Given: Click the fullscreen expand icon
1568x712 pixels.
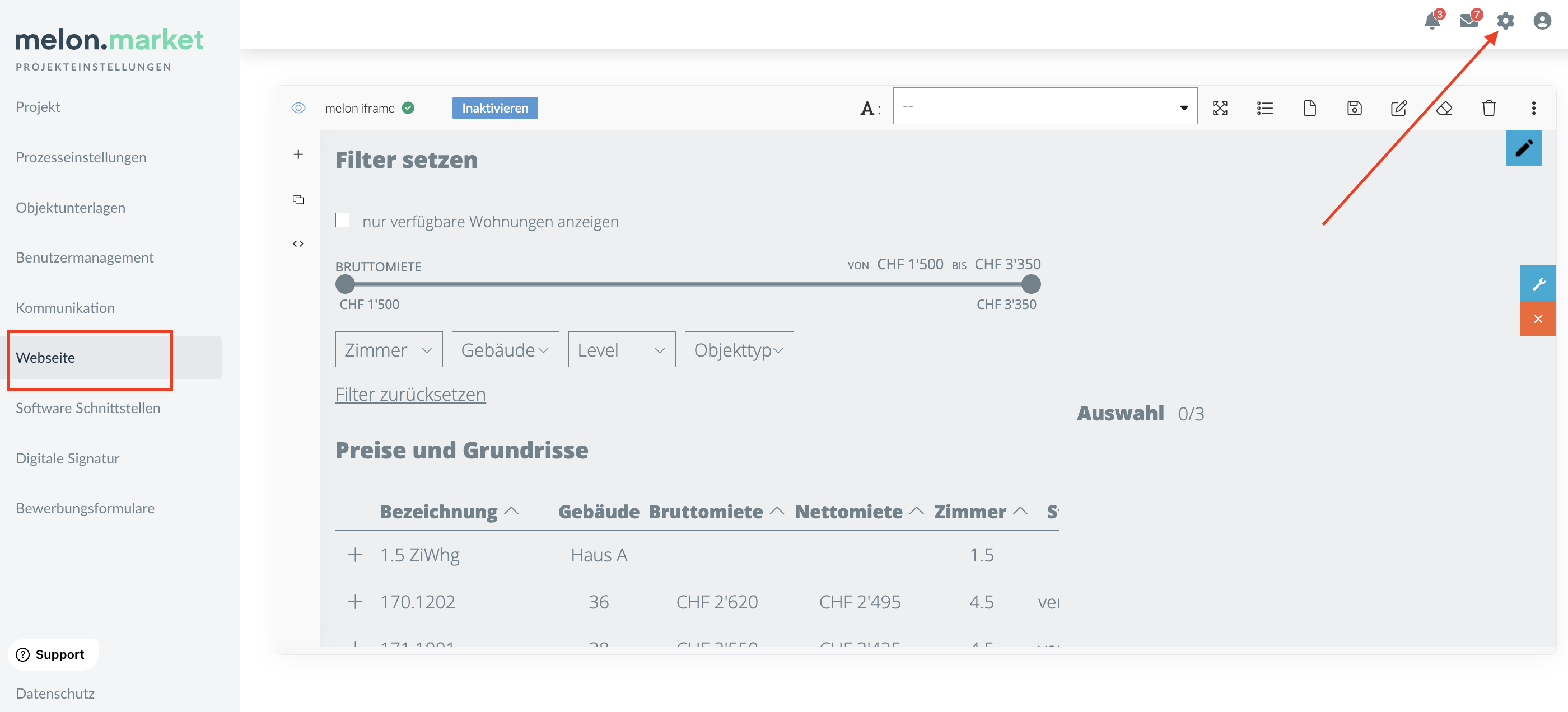Looking at the screenshot, I should point(1219,109).
